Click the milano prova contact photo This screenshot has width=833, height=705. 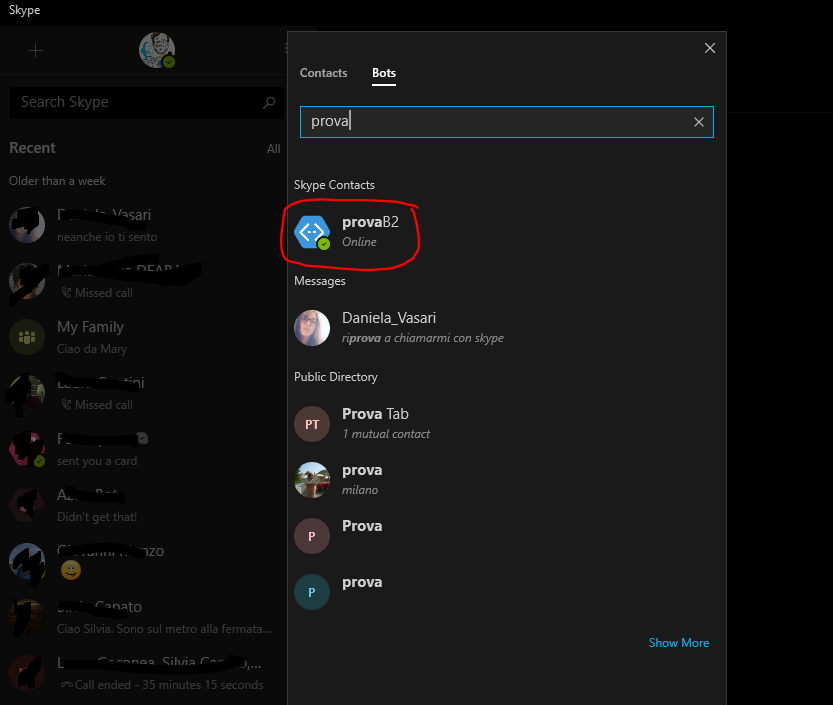(312, 480)
